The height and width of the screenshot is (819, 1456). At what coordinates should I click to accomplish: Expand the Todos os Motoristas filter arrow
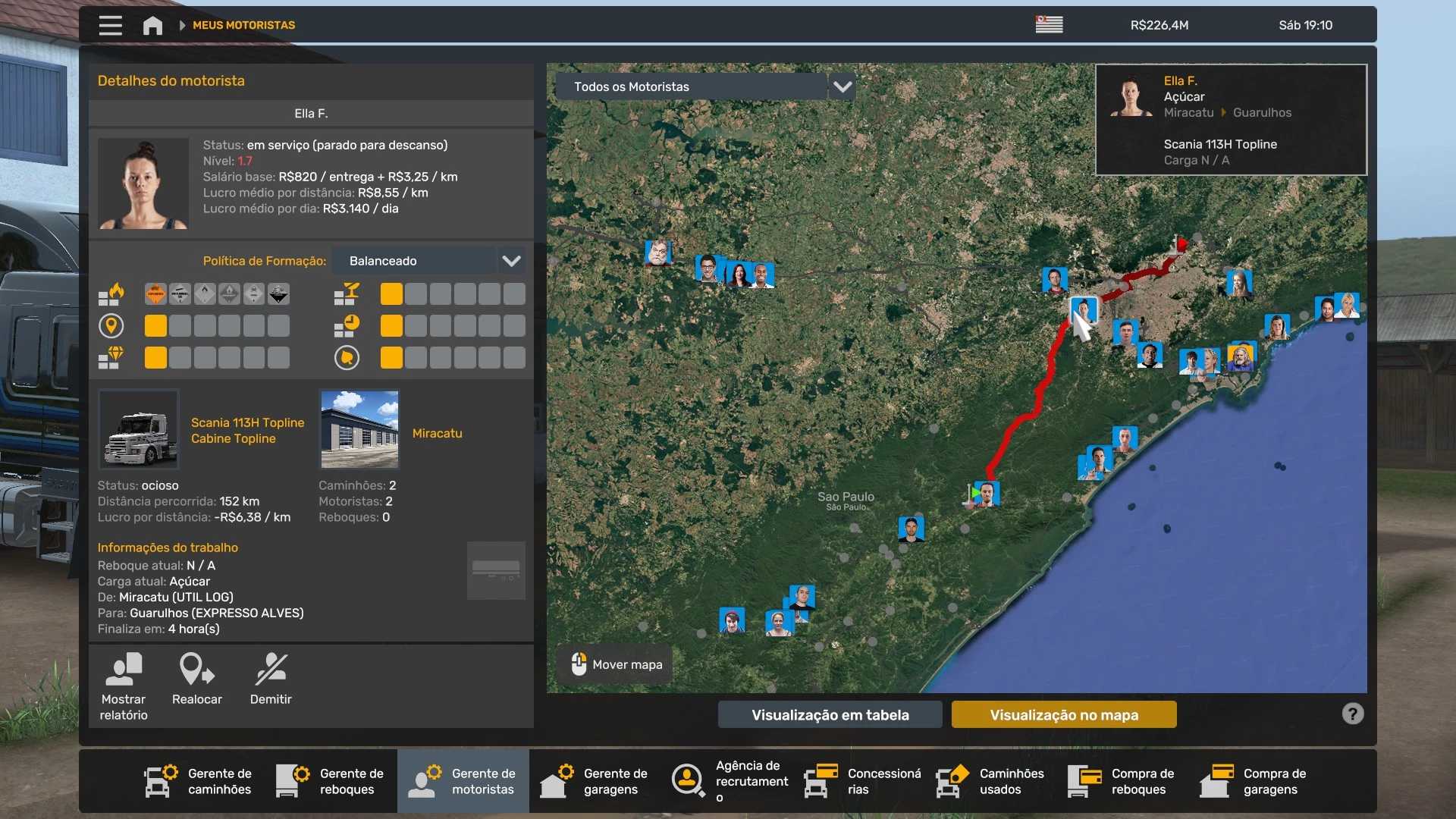(843, 86)
